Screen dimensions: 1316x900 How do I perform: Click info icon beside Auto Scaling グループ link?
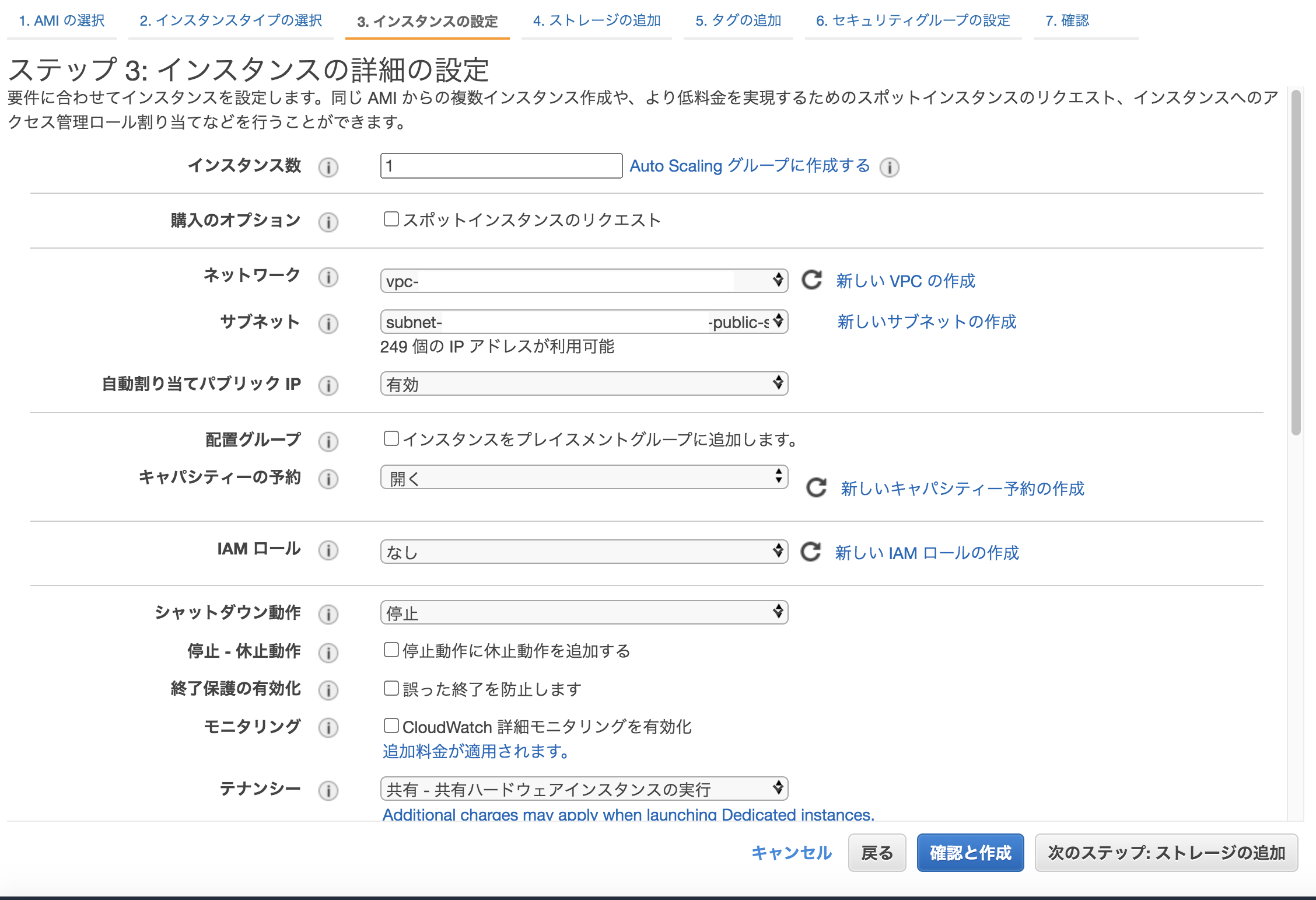pyautogui.click(x=890, y=168)
